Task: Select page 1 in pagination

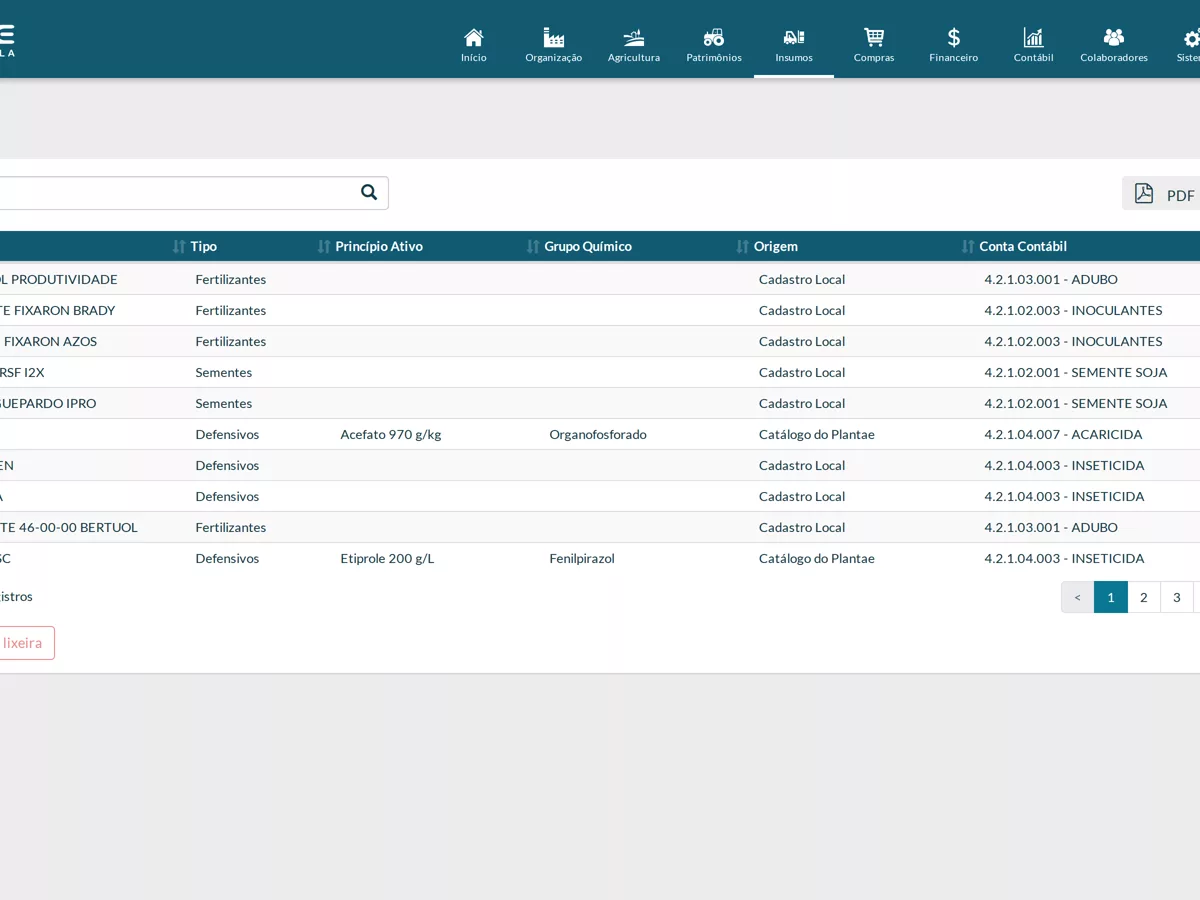Action: (1111, 597)
